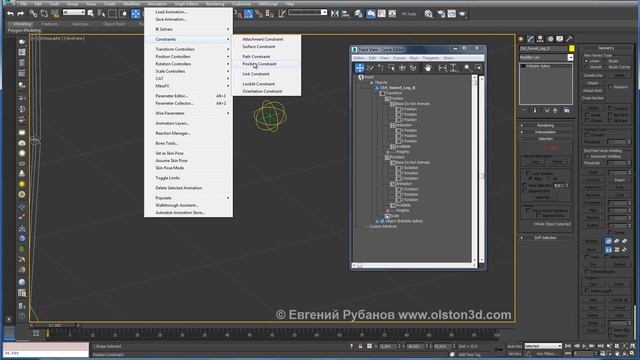Click the Render Setup icon
Viewport: 640px width, 360px height.
click(441, 14)
